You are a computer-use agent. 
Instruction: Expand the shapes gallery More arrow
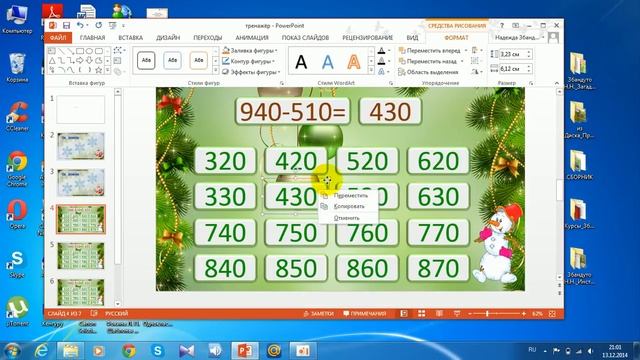[107, 70]
